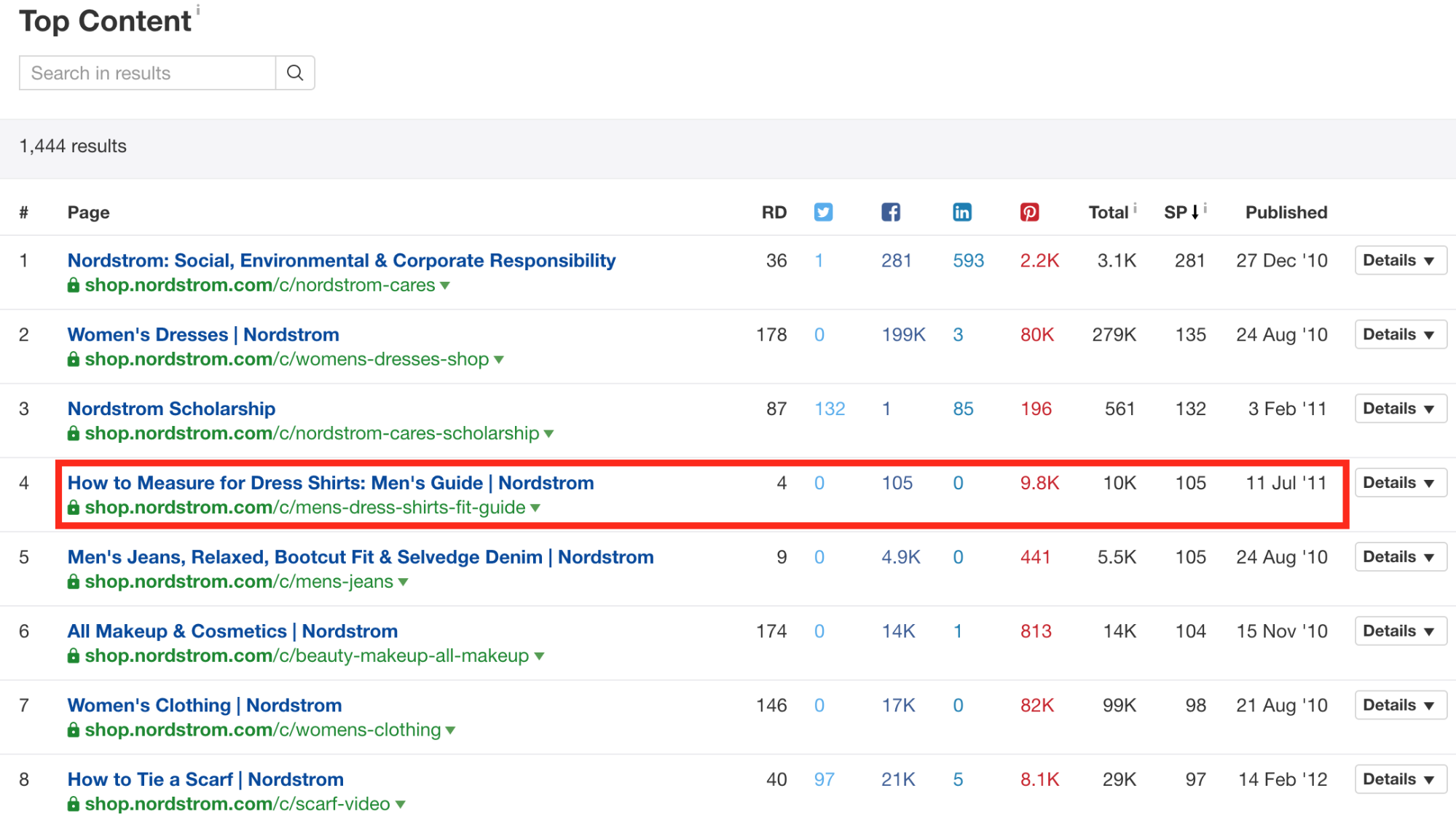1456x820 pixels.
Task: Sort by LinkedIn shares column icon
Action: 962,212
